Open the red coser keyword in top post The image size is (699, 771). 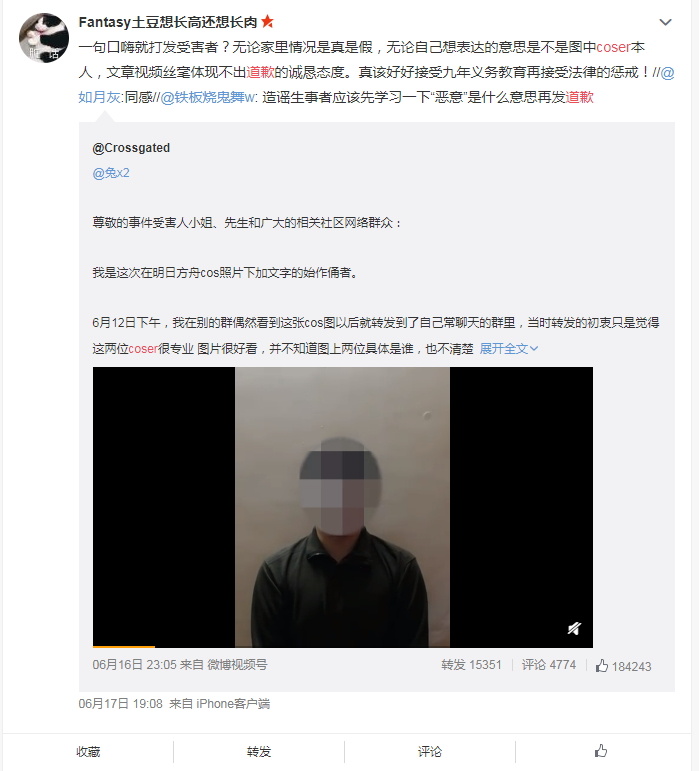[613, 47]
